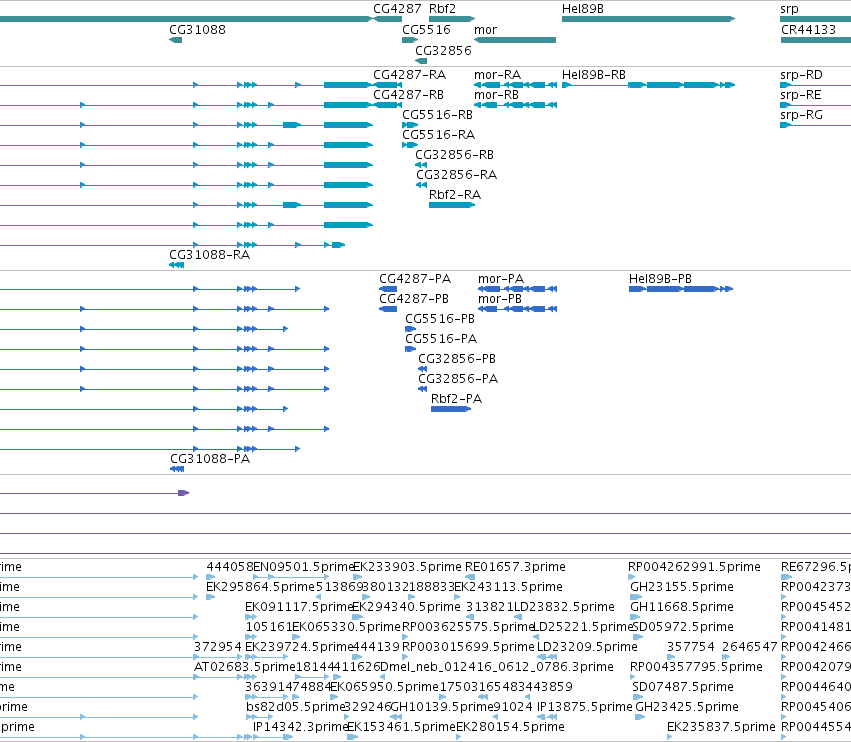The image size is (851, 742).
Task: Open transcript CG32856-RB
Action: 454,155
